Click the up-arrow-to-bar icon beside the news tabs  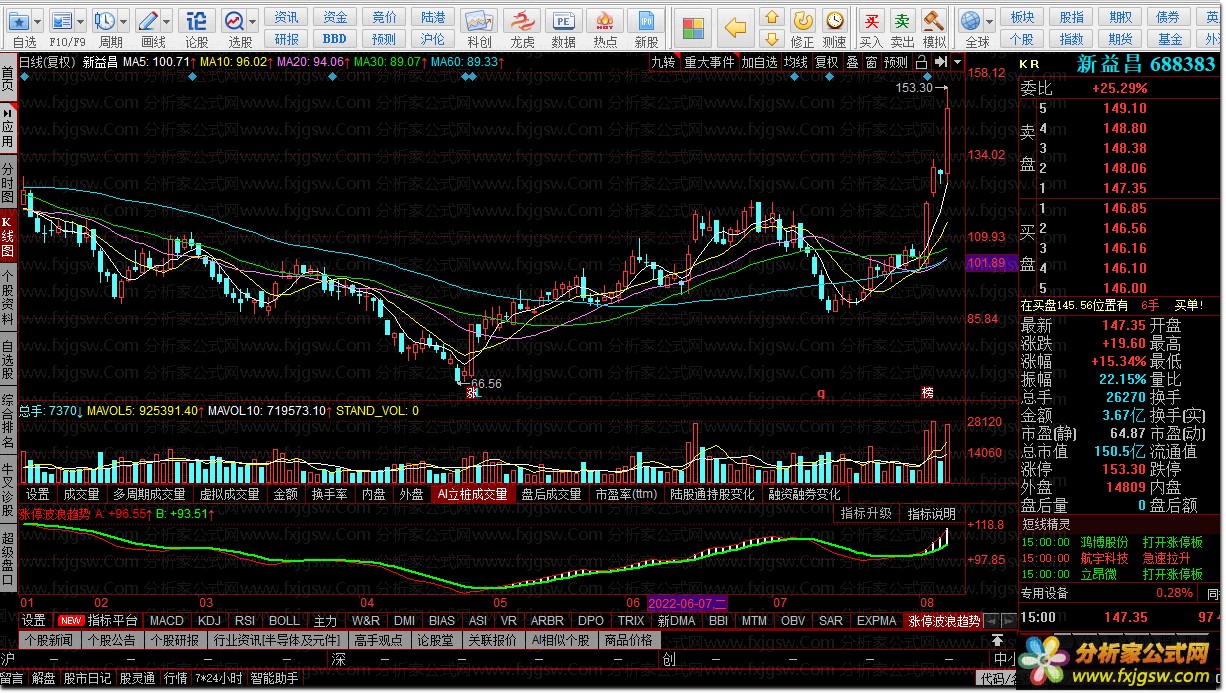[998, 639]
